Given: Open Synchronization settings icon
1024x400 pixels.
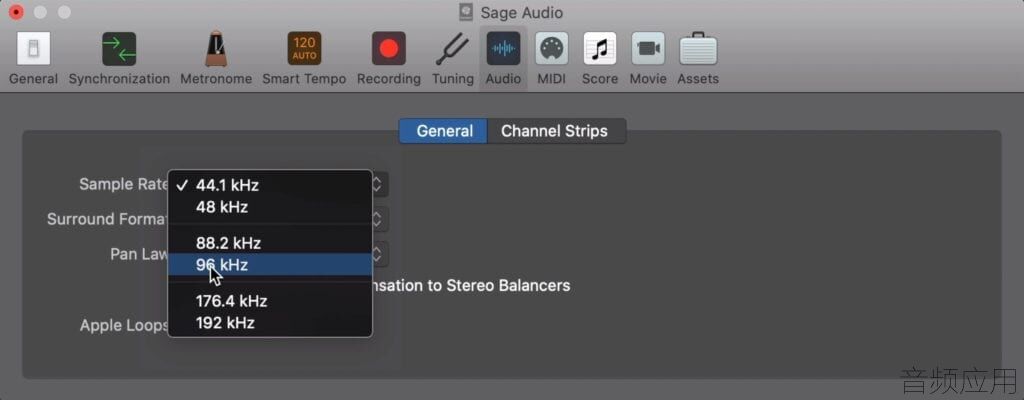Looking at the screenshot, I should tap(119, 49).
